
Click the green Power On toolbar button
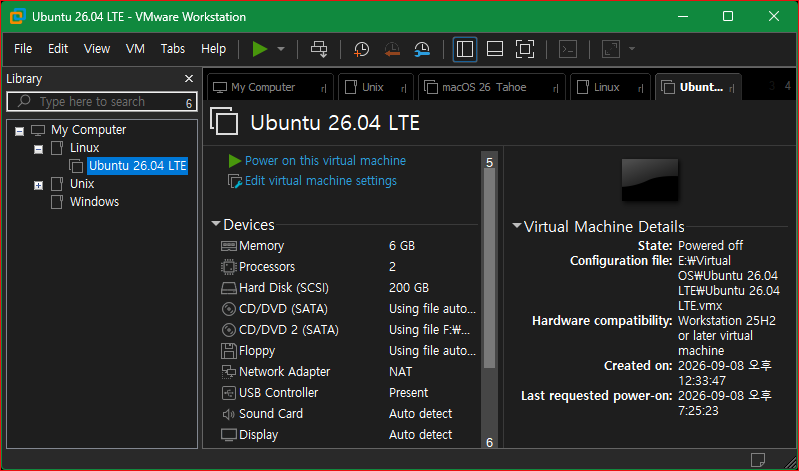click(260, 49)
